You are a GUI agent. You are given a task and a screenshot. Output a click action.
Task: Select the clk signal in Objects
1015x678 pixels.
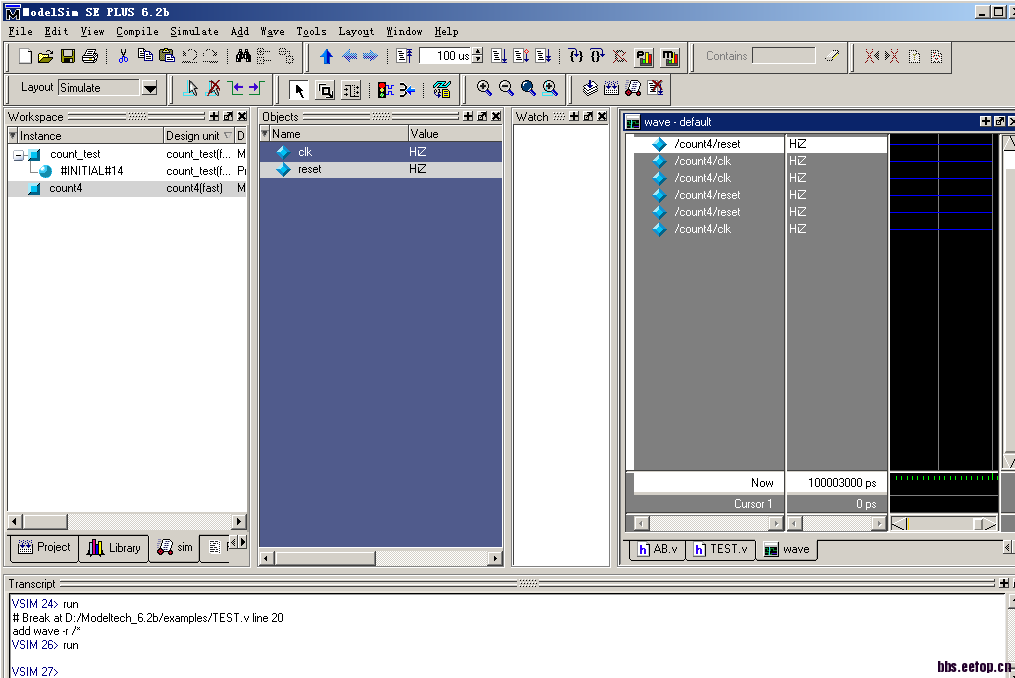pos(381,152)
